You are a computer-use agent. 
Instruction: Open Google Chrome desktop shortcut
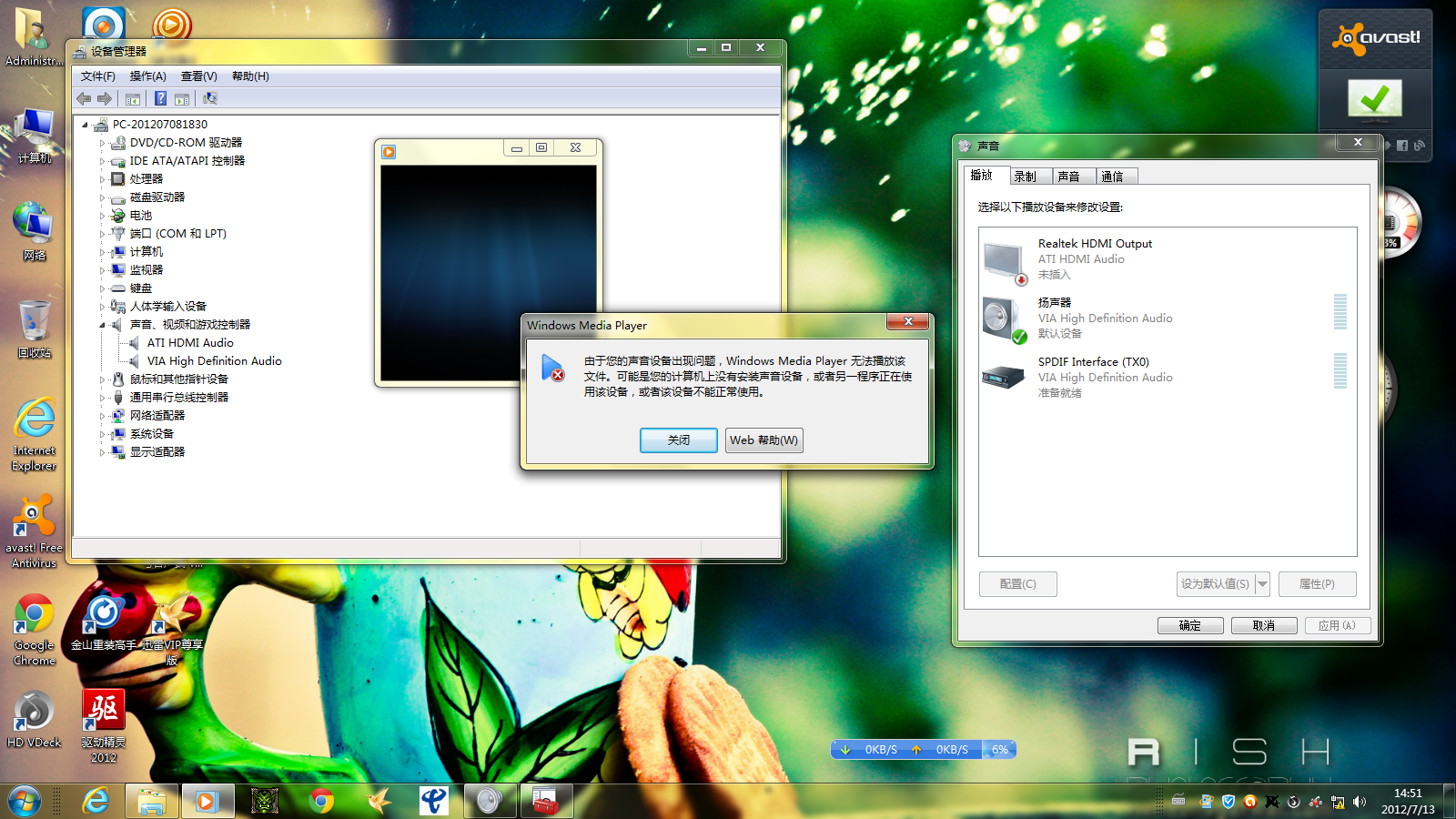[34, 630]
